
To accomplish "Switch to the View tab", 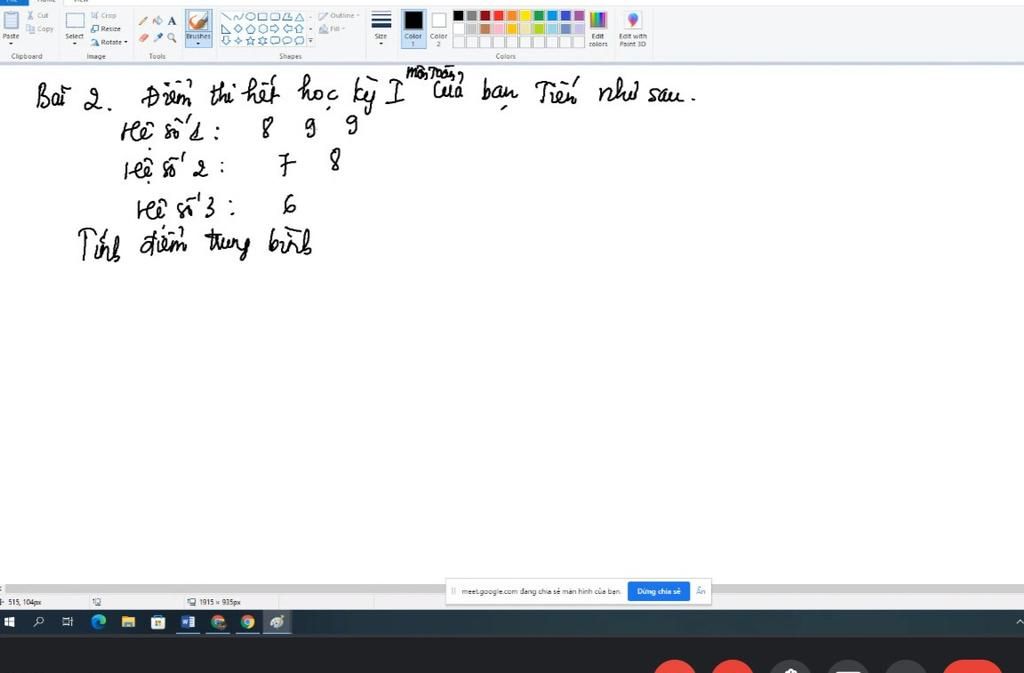I will tap(80, 2).
